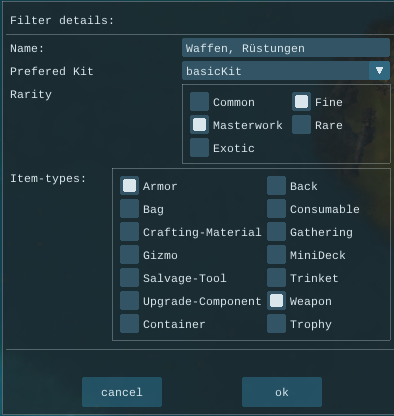Viewport: 394px width, 416px height.
Task: Uncheck the Fine rarity checkbox
Action: coord(301,102)
